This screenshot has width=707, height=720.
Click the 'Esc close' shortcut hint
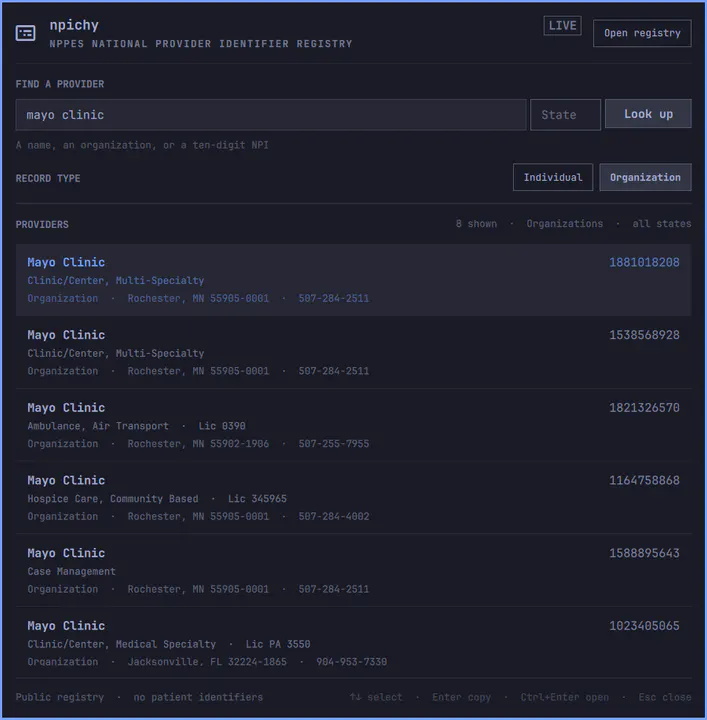click(665, 697)
